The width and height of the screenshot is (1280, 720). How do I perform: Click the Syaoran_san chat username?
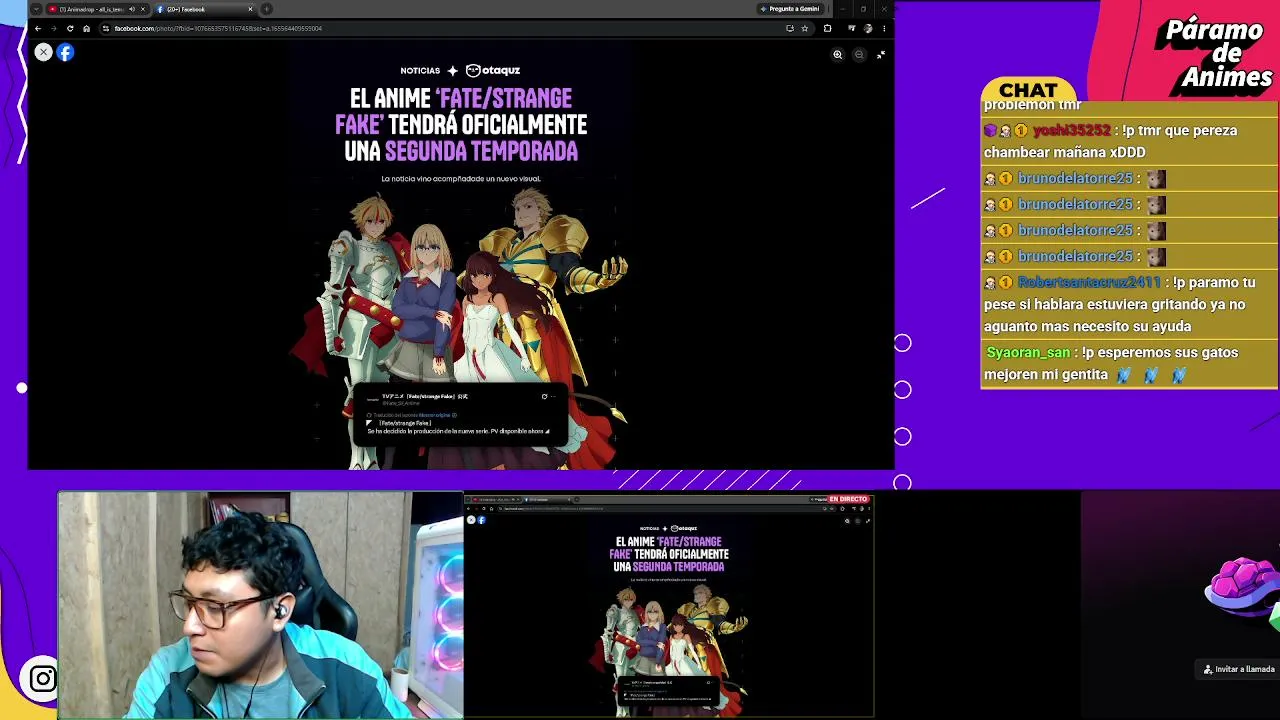tap(1028, 352)
